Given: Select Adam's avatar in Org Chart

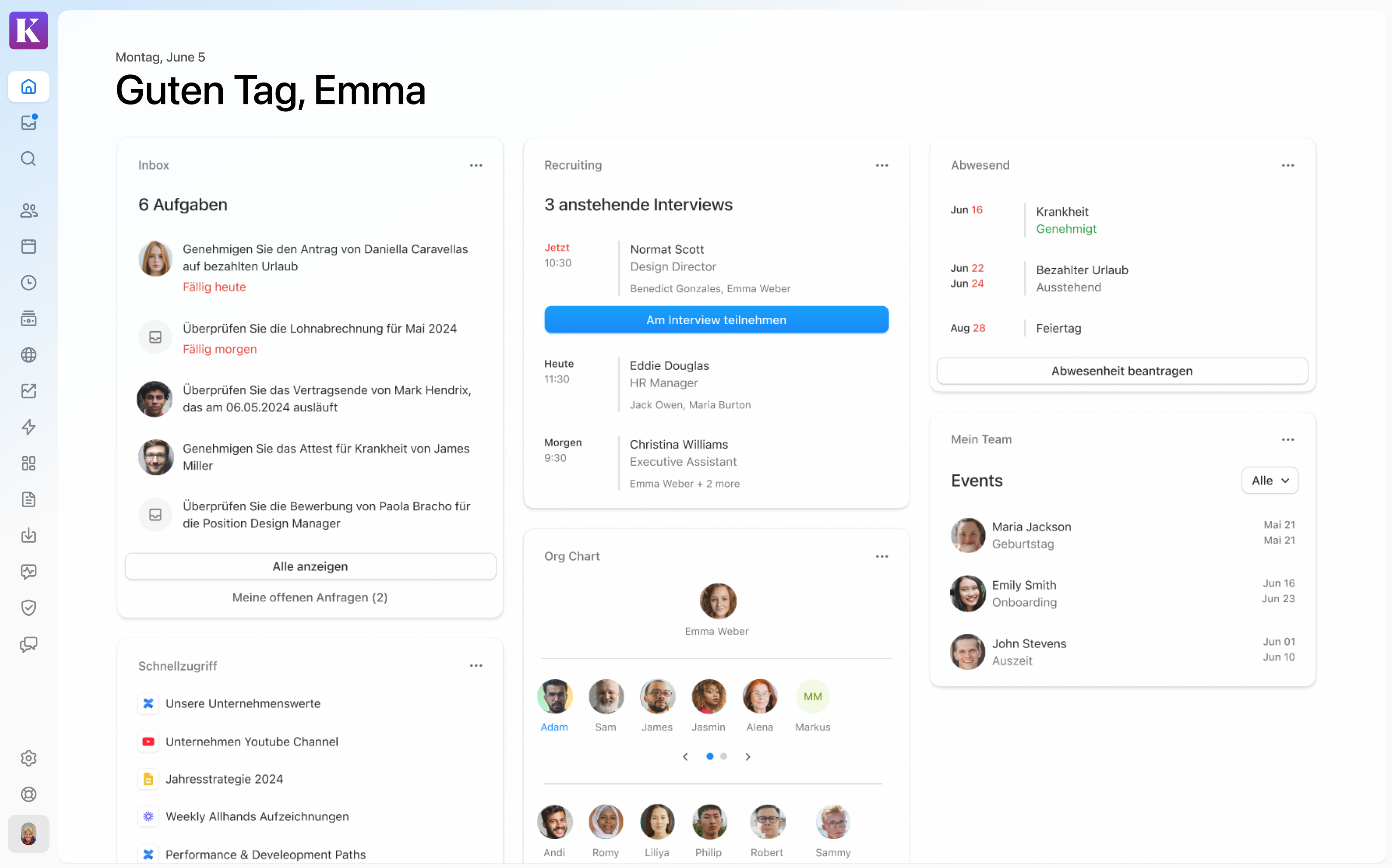Looking at the screenshot, I should pos(555,696).
